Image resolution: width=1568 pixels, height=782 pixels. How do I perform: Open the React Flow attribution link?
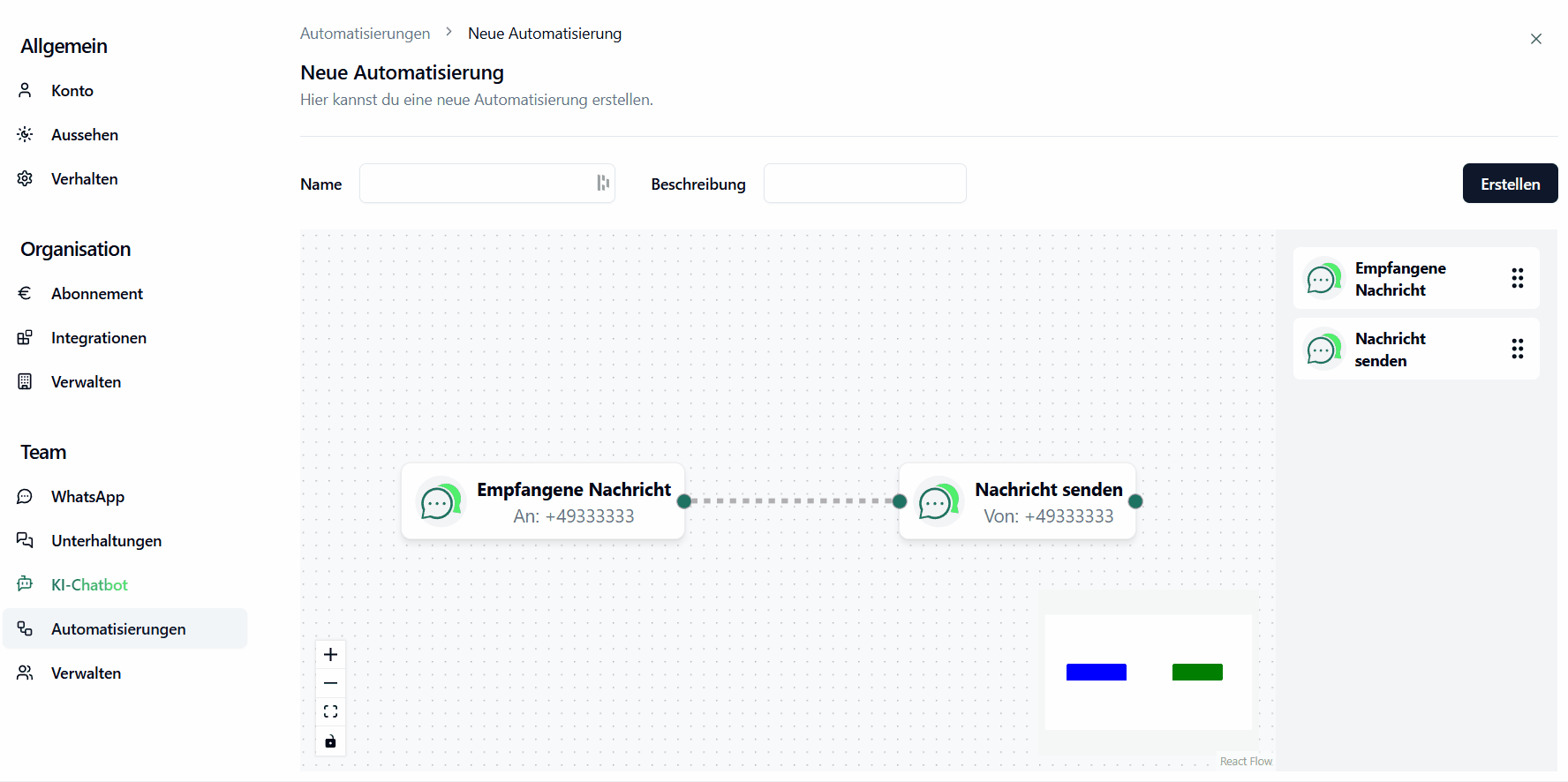coord(1246,761)
